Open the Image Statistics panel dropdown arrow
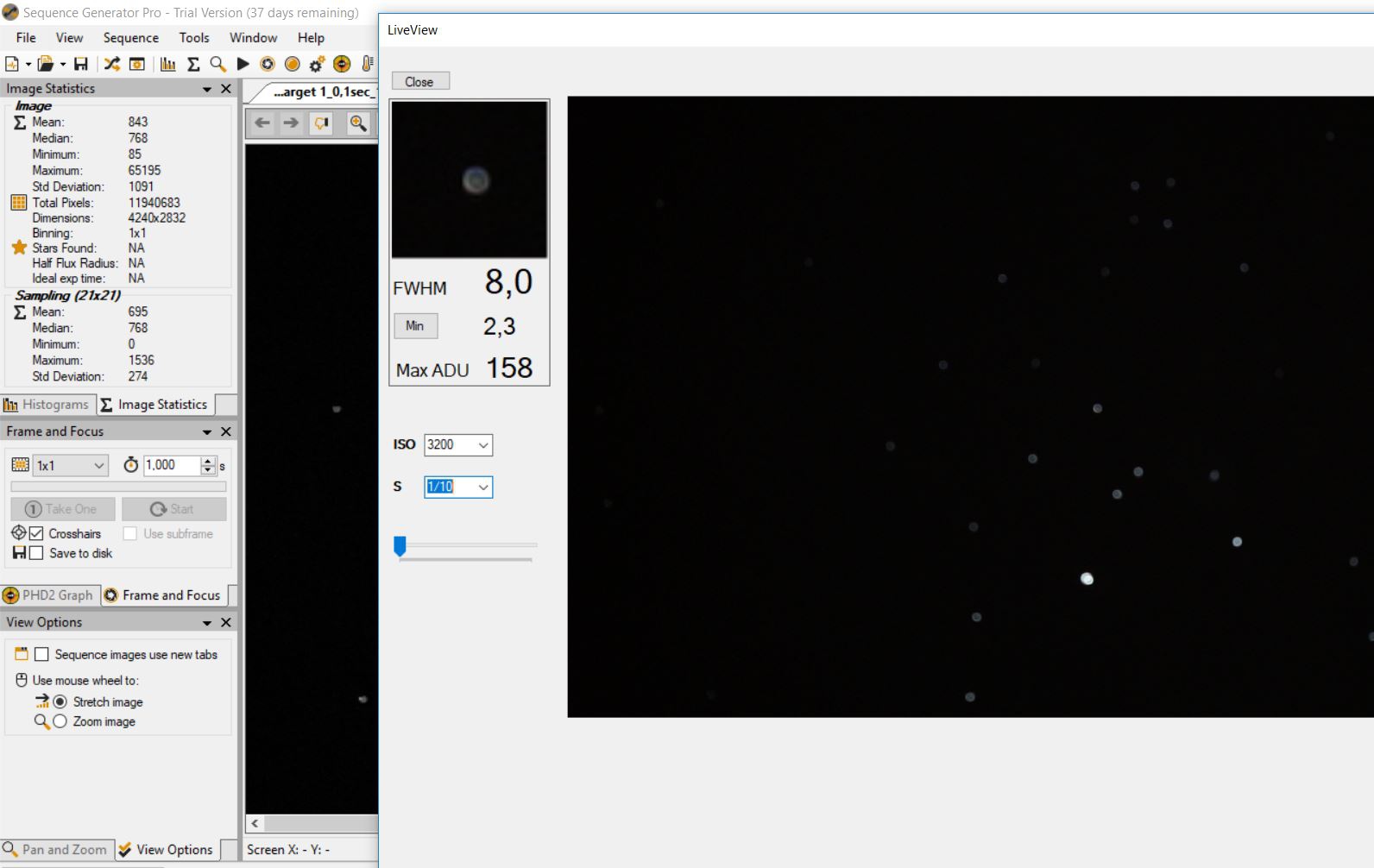This screenshot has width=1374, height=868. coord(207,90)
